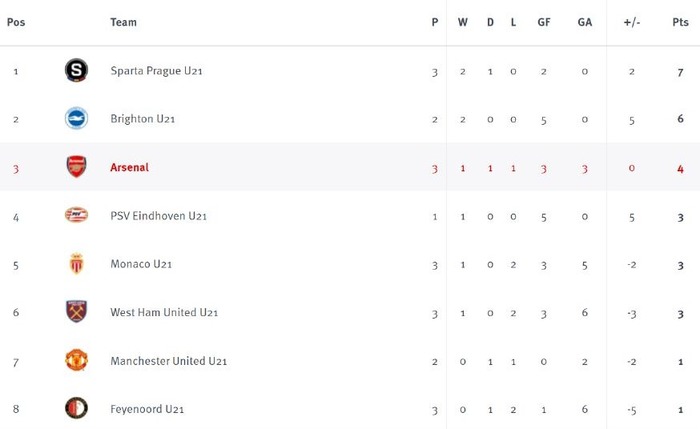Click the Pos column header
The image size is (700, 429).
pos(16,22)
